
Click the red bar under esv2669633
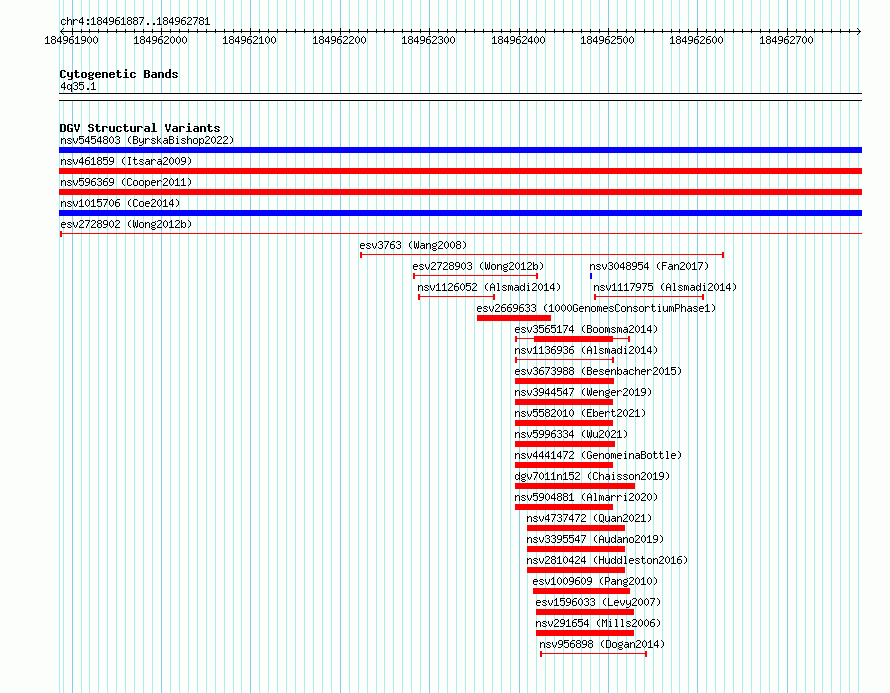tap(514, 318)
